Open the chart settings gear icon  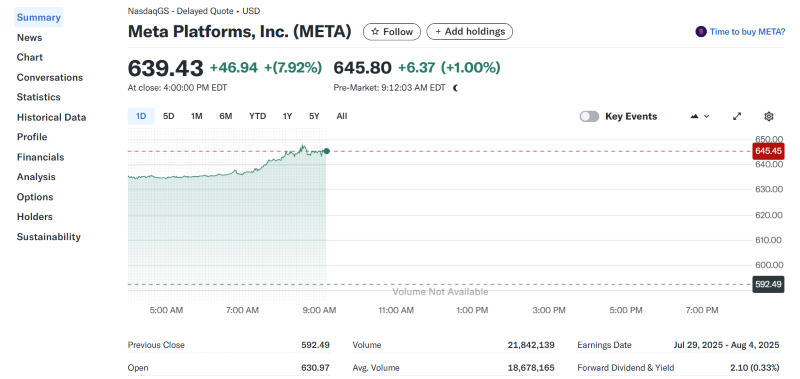click(768, 116)
